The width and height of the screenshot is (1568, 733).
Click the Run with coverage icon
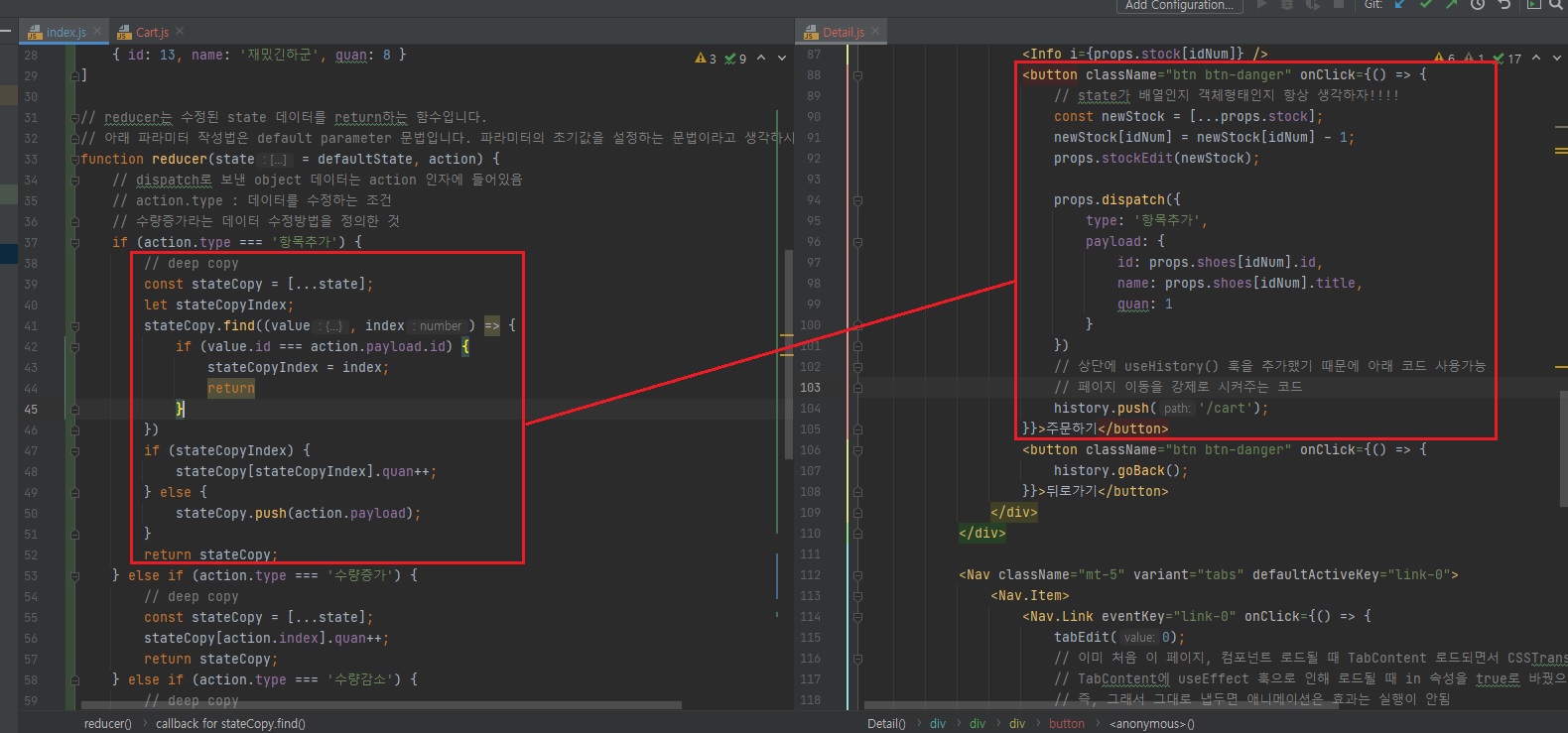click(x=1312, y=4)
